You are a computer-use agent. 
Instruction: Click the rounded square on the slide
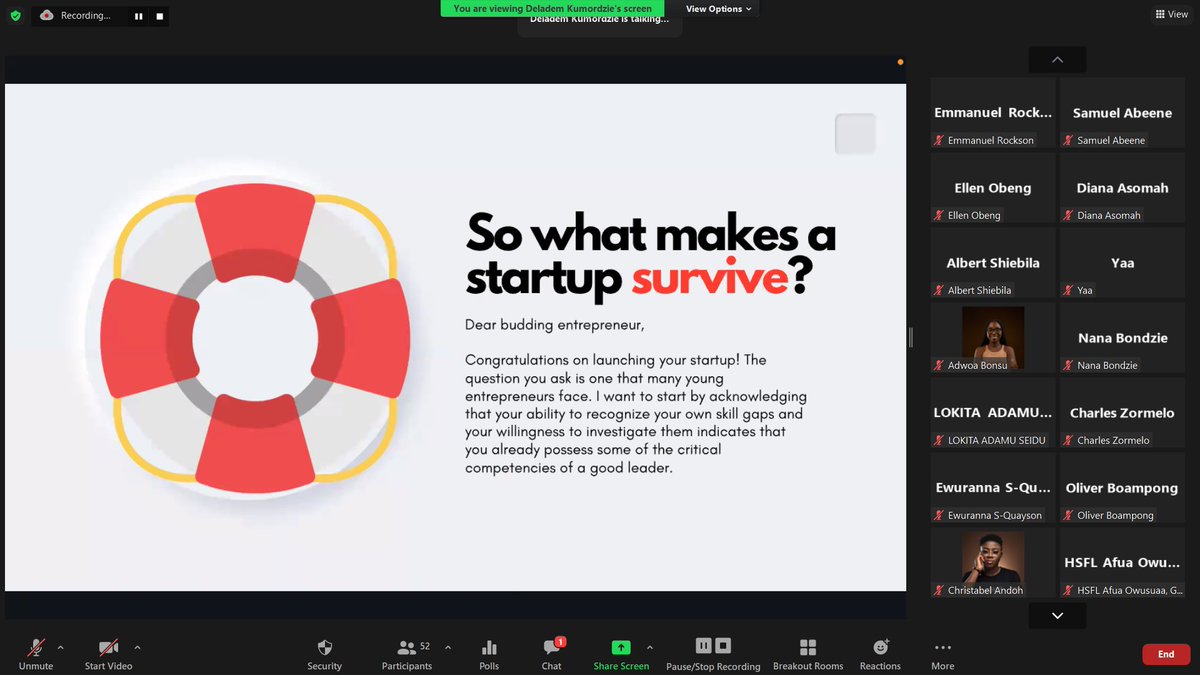click(855, 134)
